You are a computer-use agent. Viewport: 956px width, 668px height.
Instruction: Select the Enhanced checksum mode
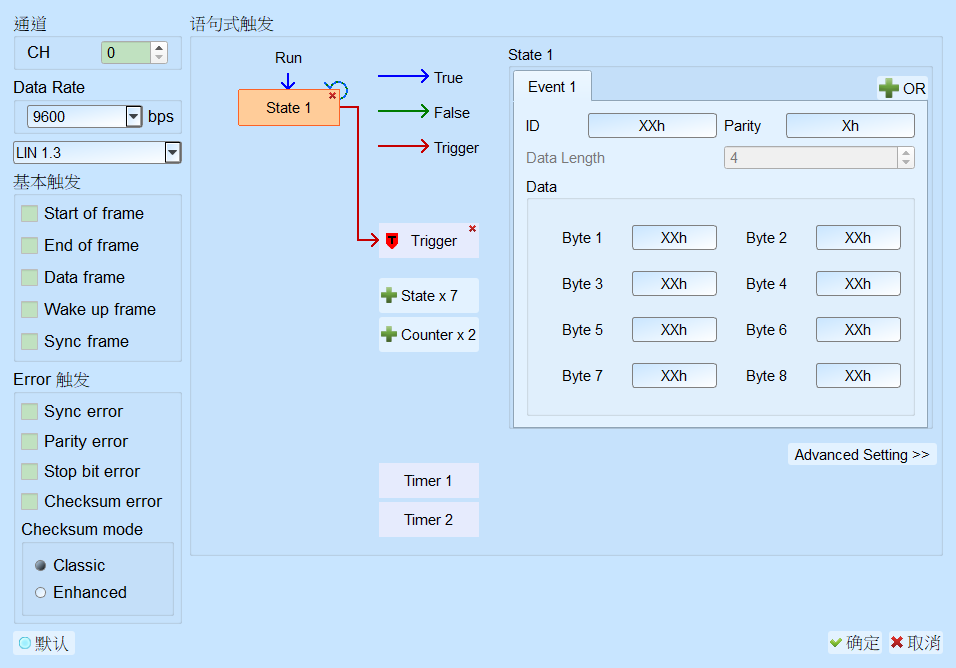click(40, 592)
